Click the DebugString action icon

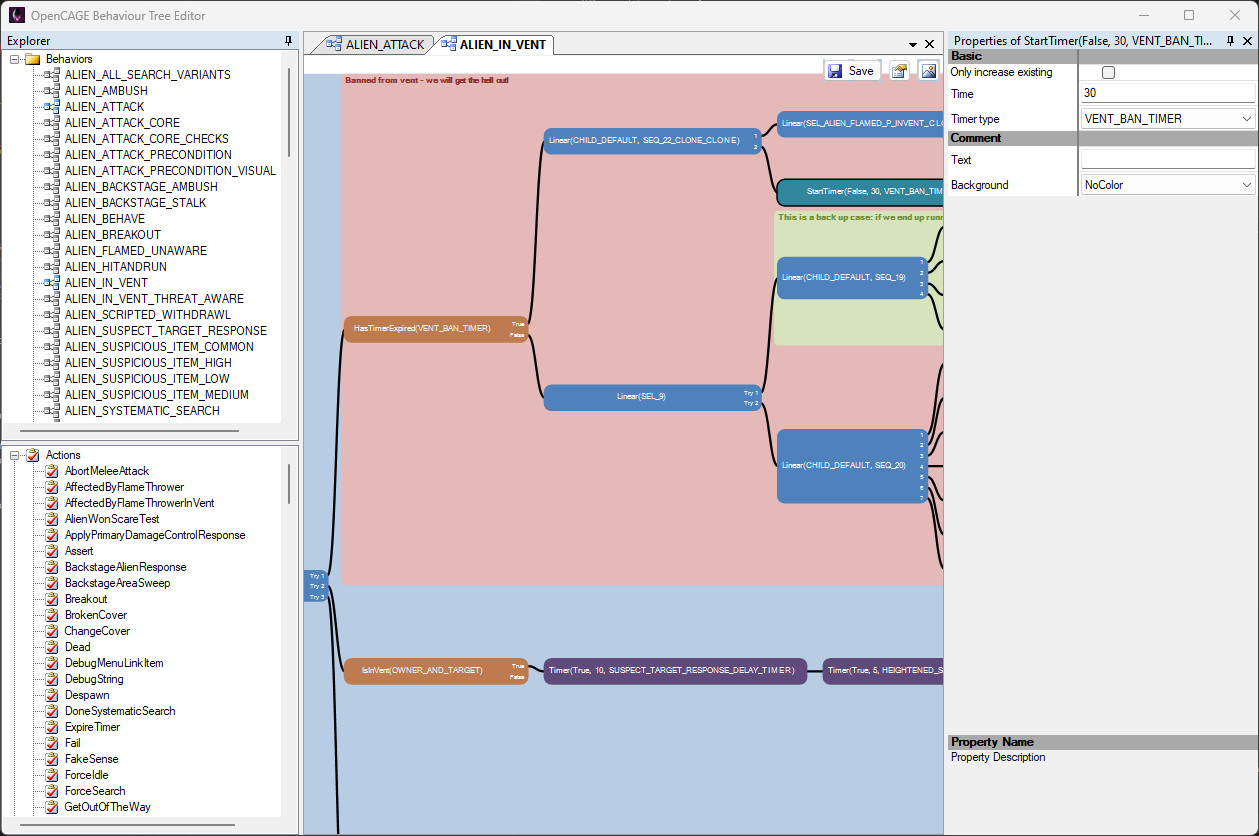[x=53, y=679]
